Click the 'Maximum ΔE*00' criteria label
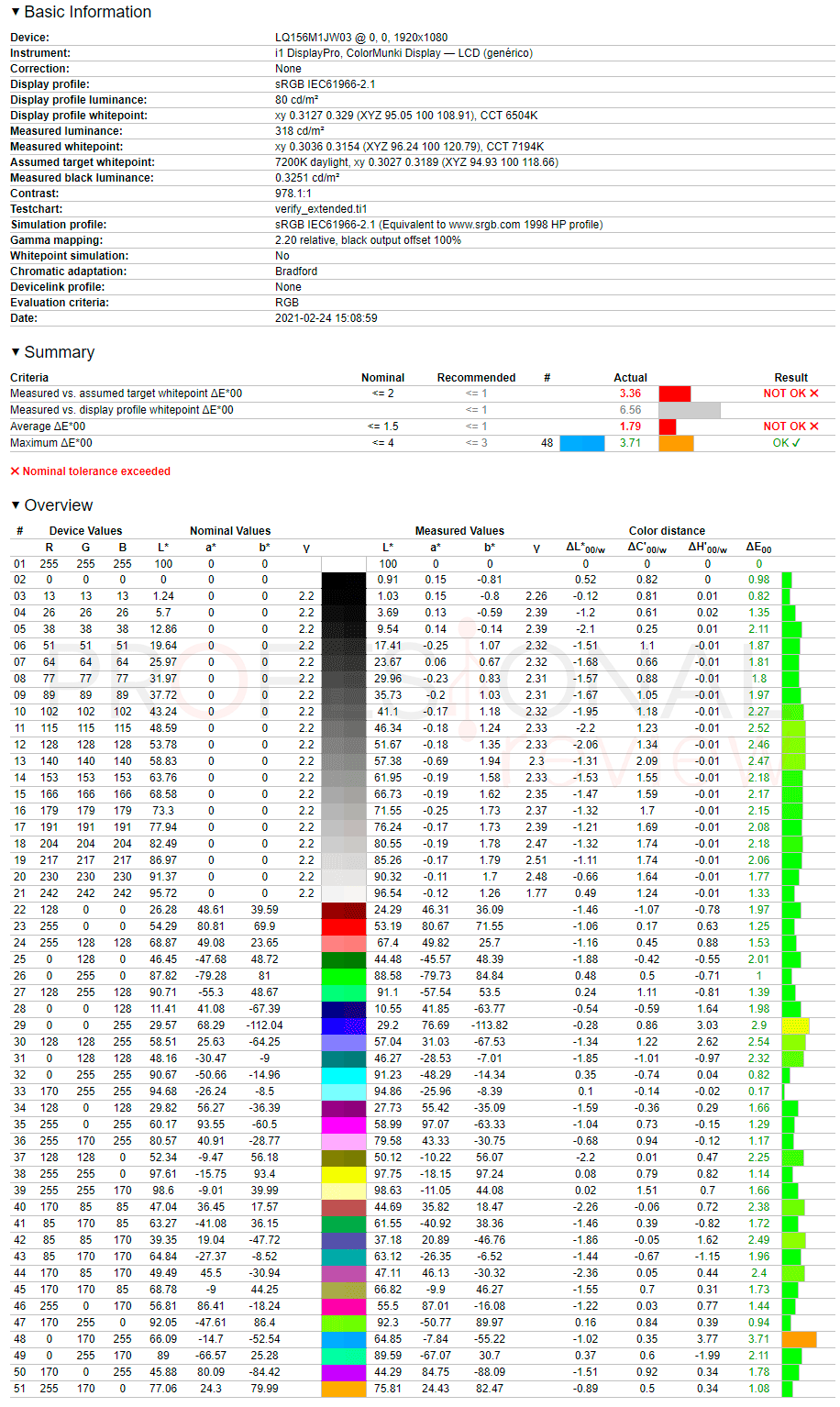840x1407 pixels. click(x=51, y=443)
